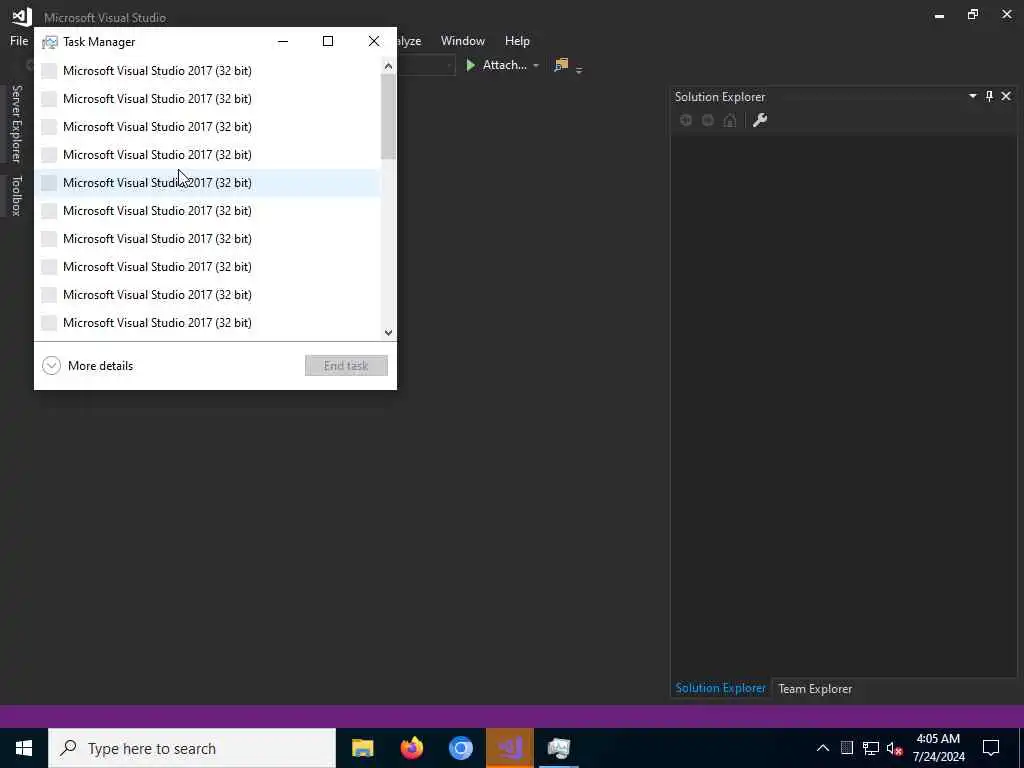Click the Solution Explorer Forward icon
The height and width of the screenshot is (768, 1024).
click(x=707, y=120)
